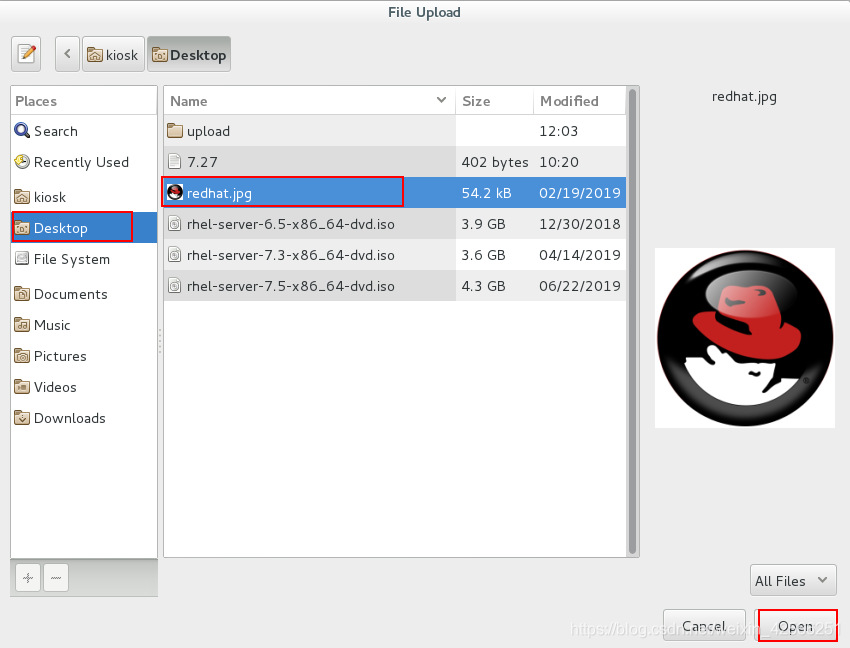Viewport: 850px width, 648px height.
Task: Click the Desktop path bar button
Action: [x=189, y=54]
